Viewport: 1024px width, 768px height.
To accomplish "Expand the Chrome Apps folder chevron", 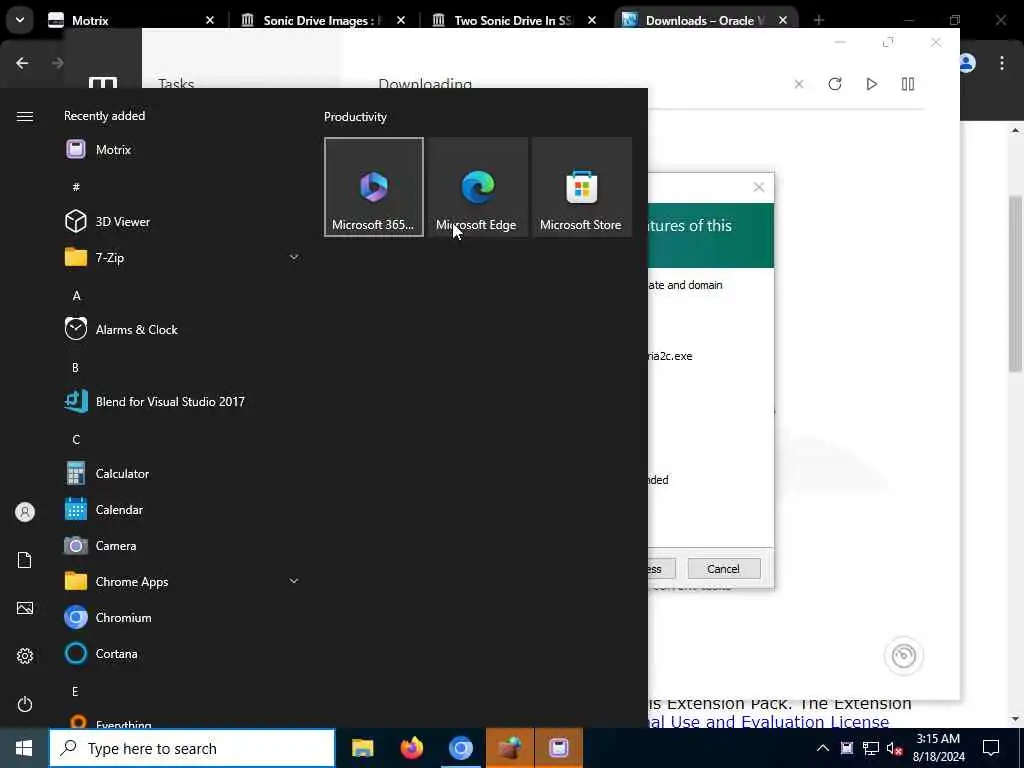I will click(x=294, y=581).
